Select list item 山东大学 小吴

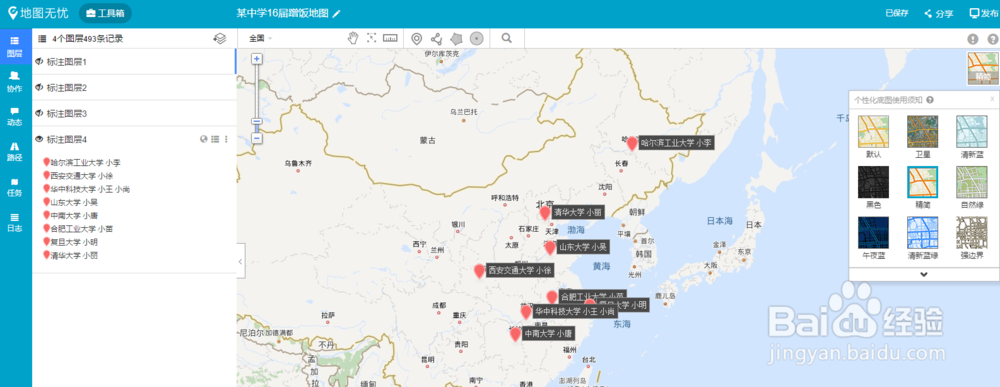[70, 203]
